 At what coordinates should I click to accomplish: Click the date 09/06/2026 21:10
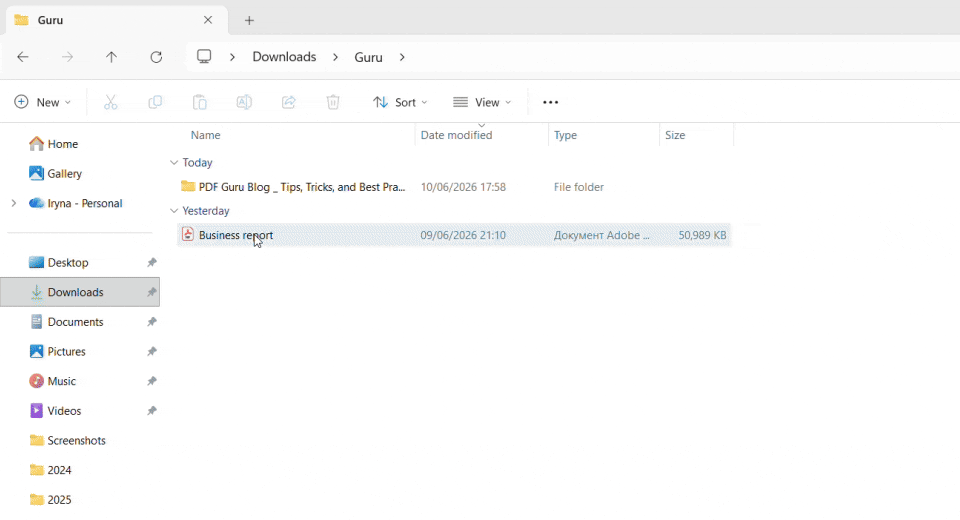463,235
